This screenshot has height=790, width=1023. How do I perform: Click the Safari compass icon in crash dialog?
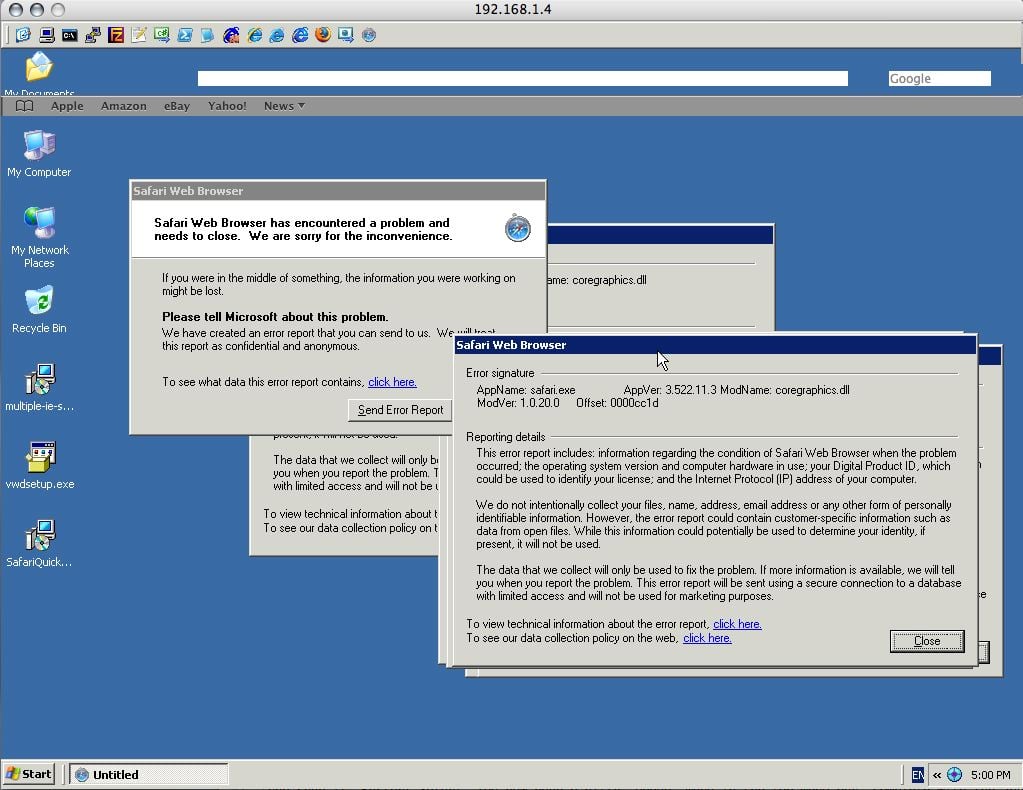point(517,228)
